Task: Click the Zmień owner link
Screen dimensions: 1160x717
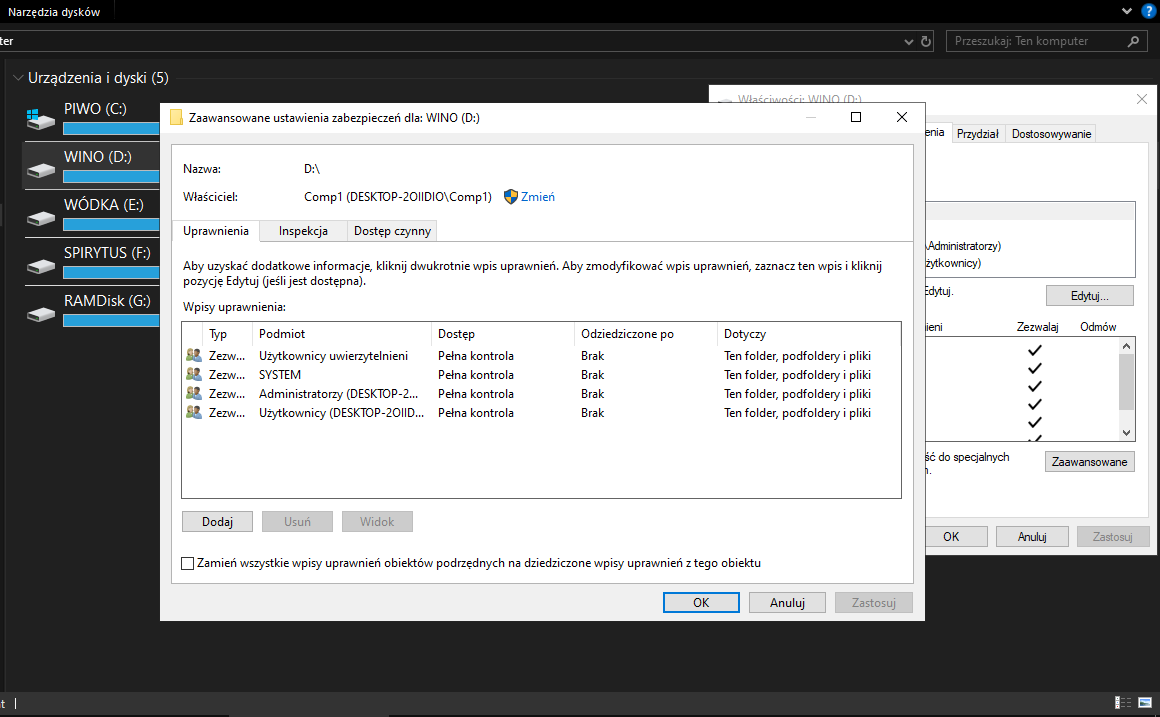Action: (x=537, y=197)
